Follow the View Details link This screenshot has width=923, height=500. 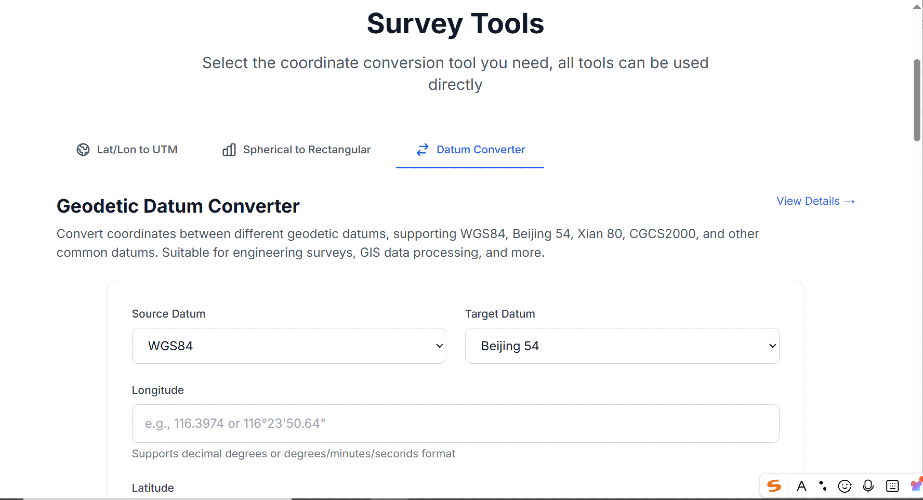point(815,201)
